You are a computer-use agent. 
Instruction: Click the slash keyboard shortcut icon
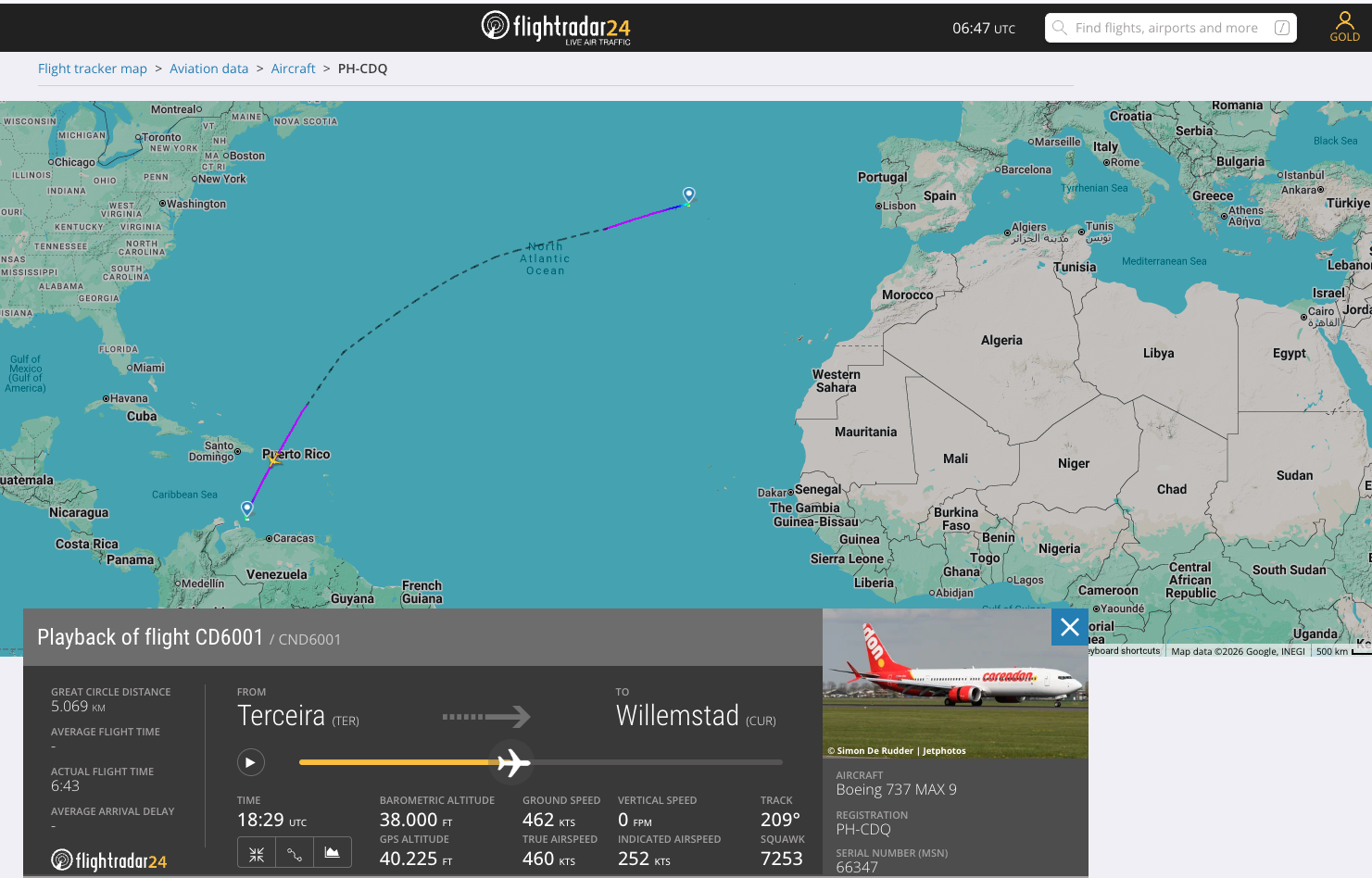click(x=1282, y=28)
